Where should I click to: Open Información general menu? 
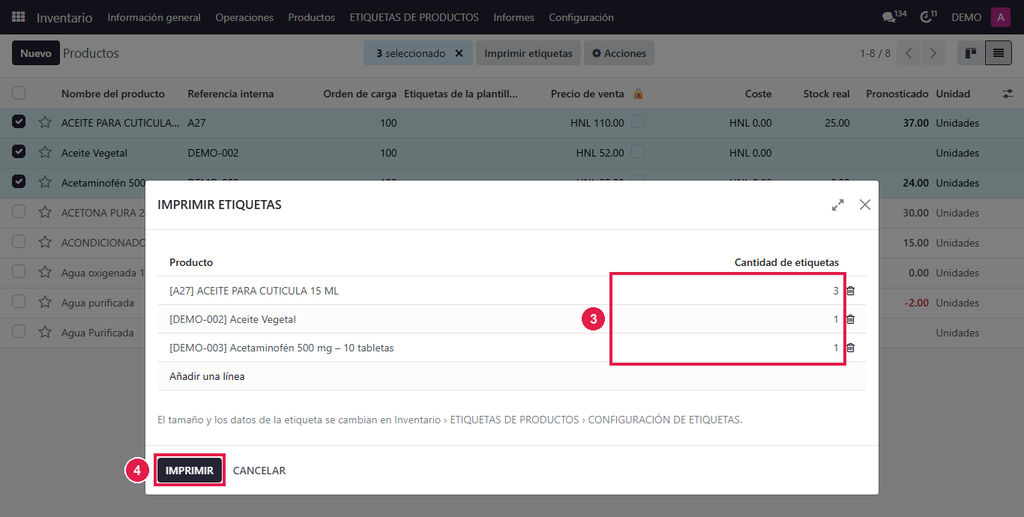[x=154, y=18]
